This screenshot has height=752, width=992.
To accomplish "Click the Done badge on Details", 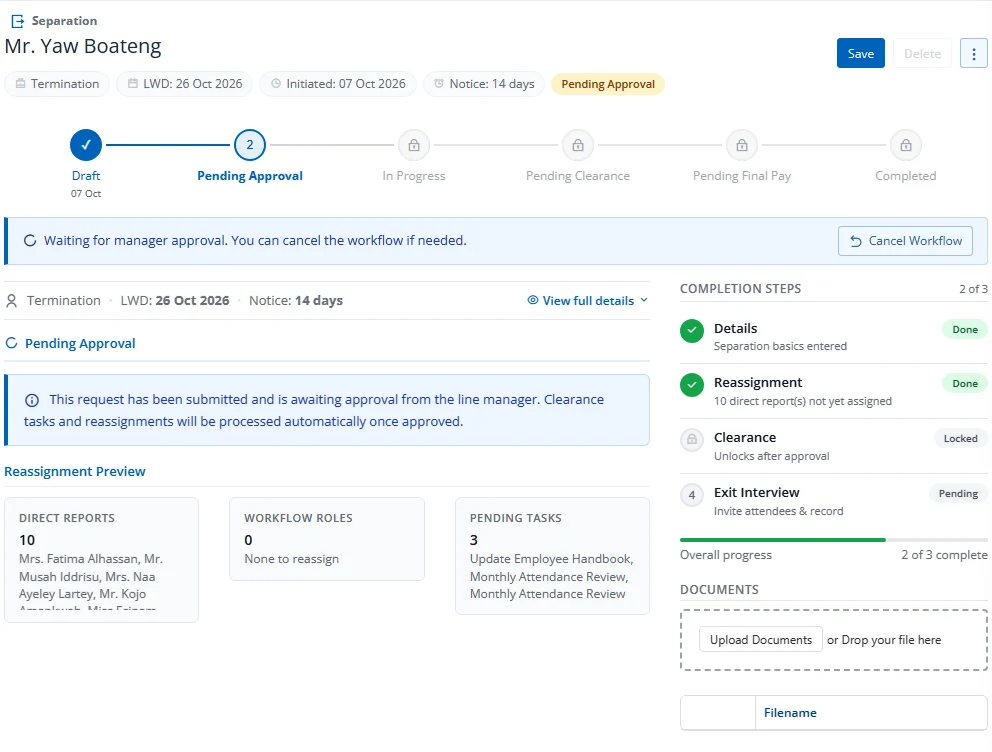I will tap(965, 330).
